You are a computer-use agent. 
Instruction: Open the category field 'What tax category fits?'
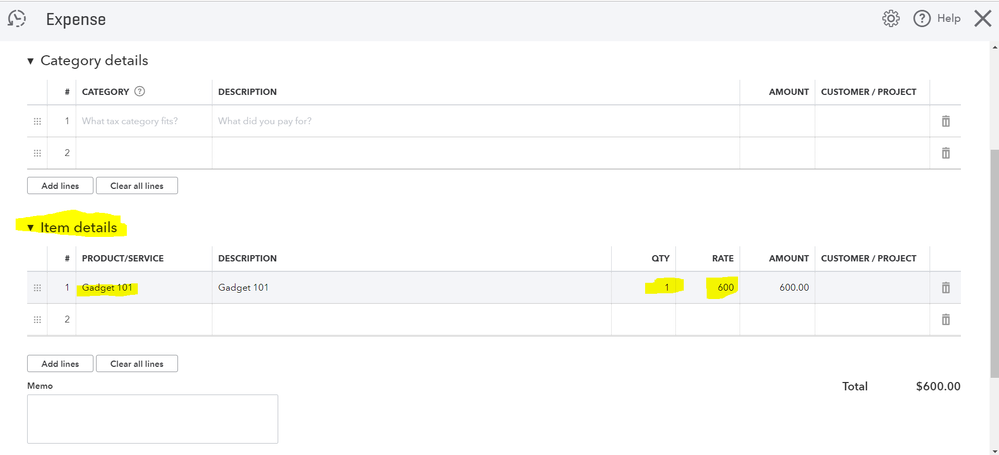144,121
